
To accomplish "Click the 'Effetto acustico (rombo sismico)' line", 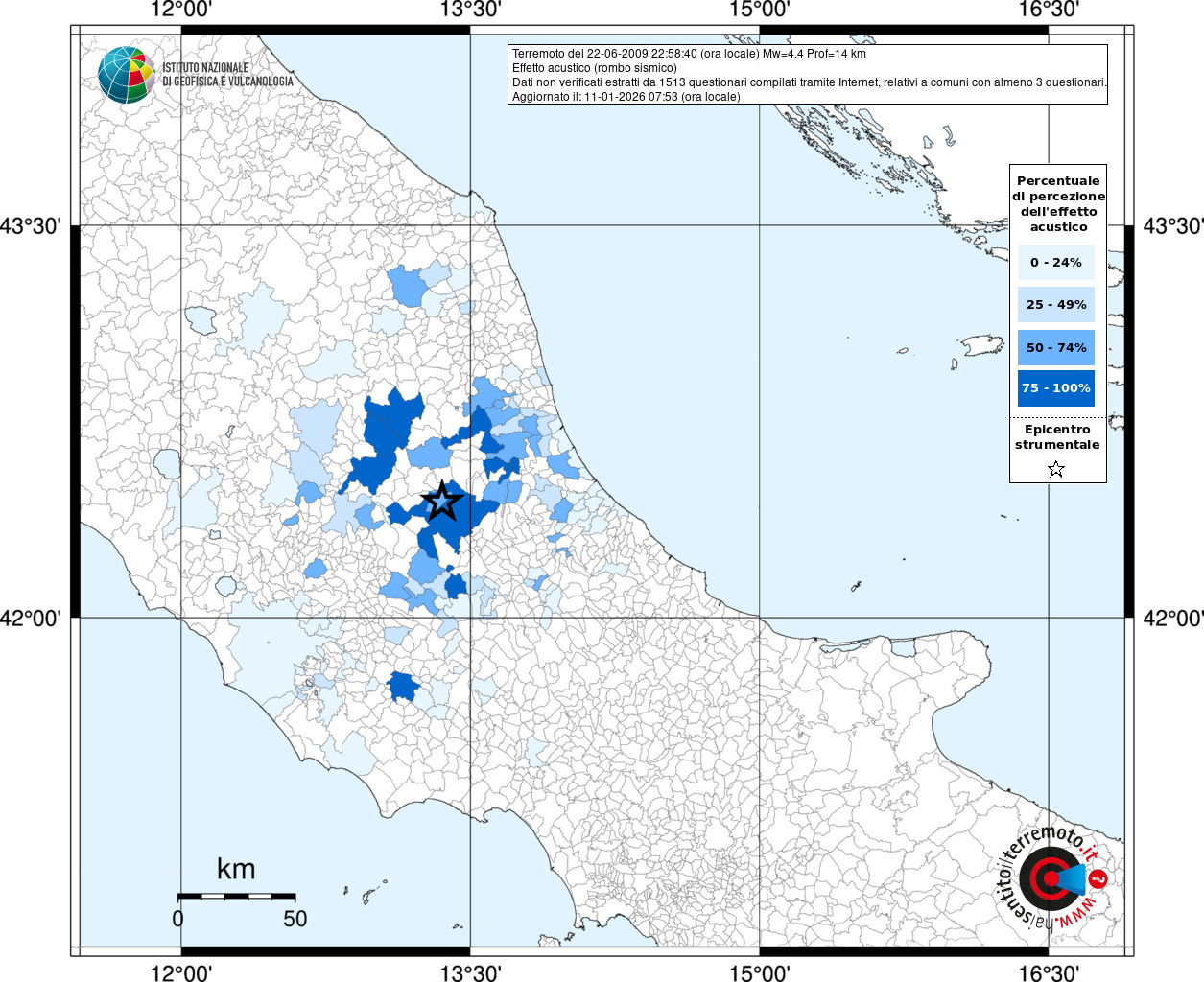I will pos(594,68).
